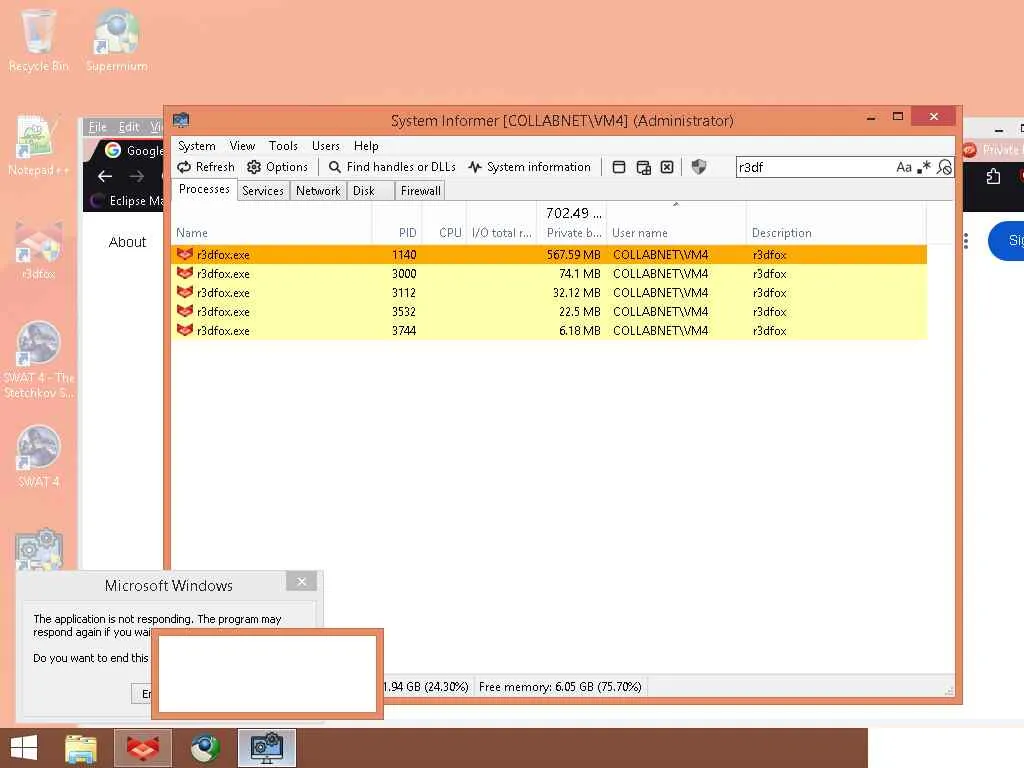Open File menu in background window
Image resolution: width=1024 pixels, height=768 pixels.
tap(97, 127)
